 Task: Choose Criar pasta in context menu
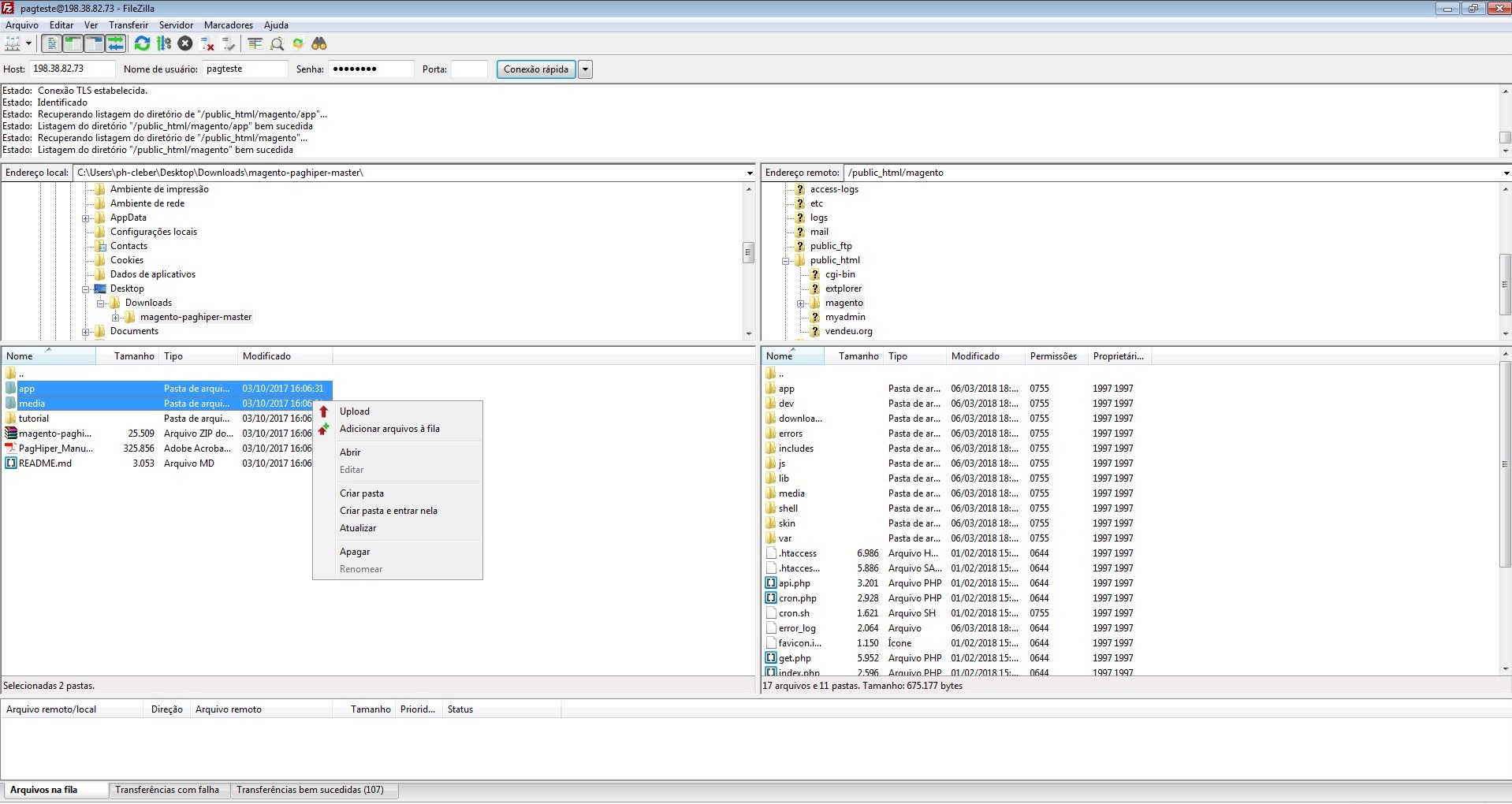[x=397, y=493]
